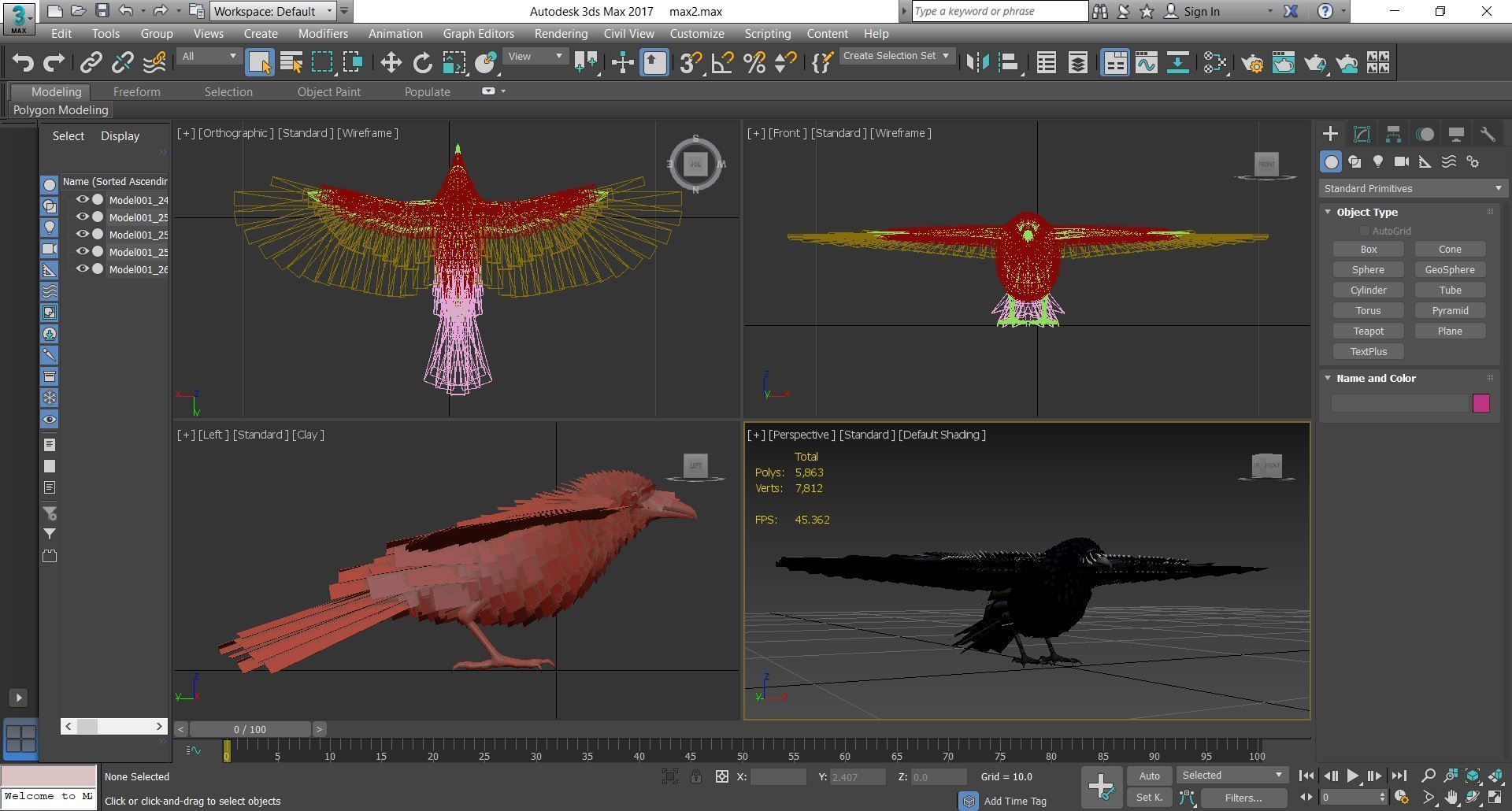
Task: Open the Key Filters button
Action: point(1243,798)
